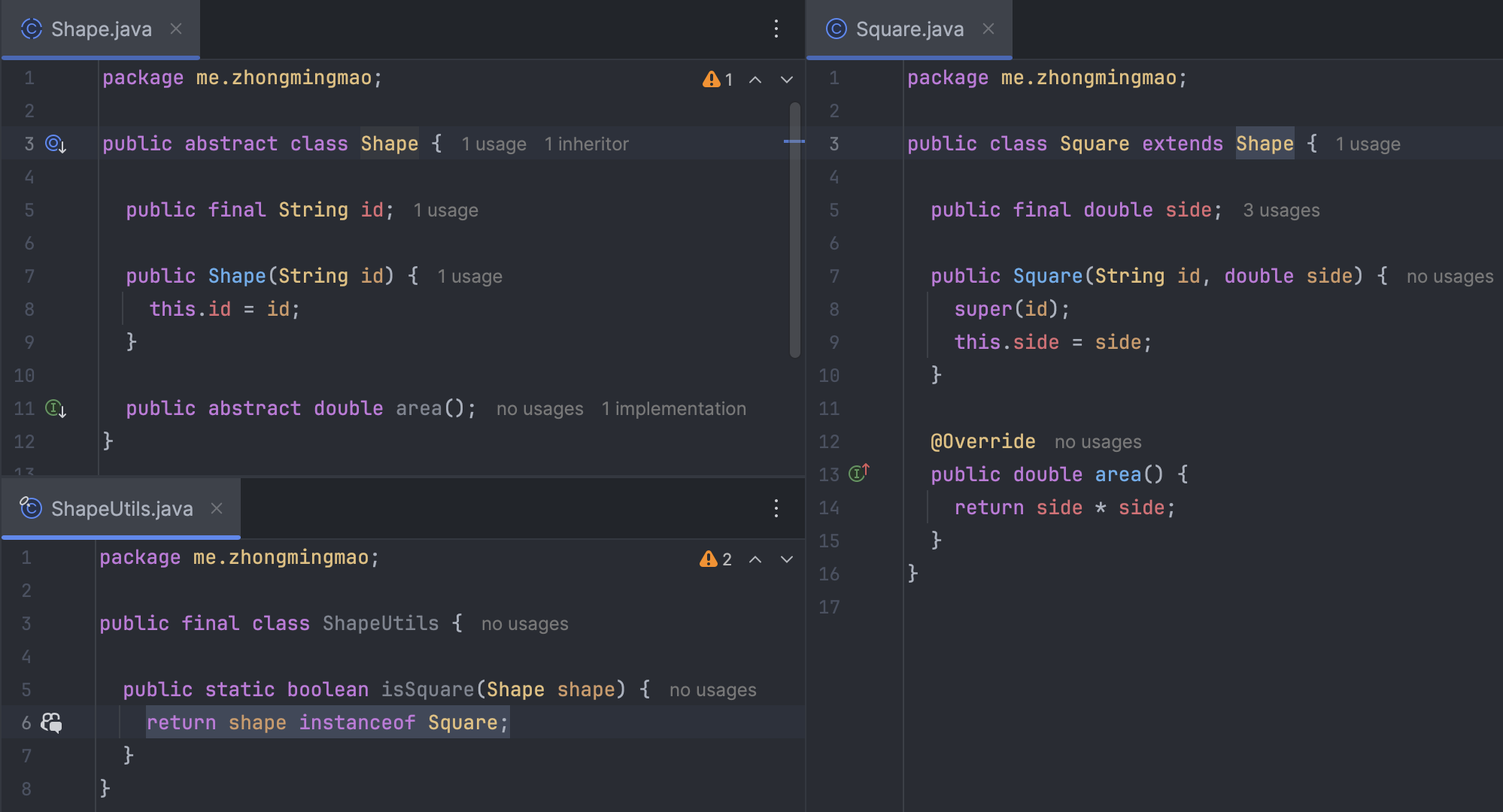1503x812 pixels.
Task: Close the Shape.java tab
Action: [176, 29]
